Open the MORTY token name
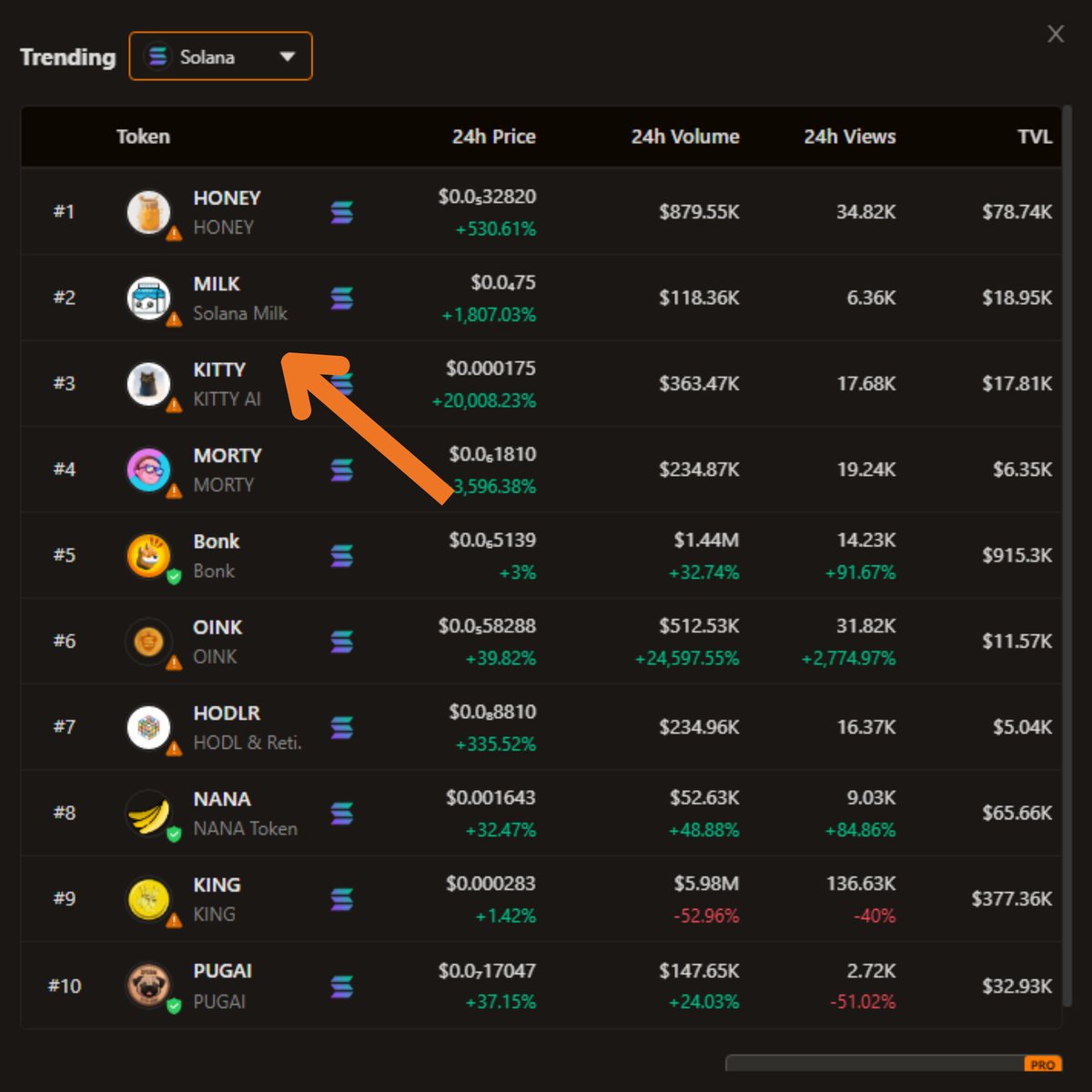 pos(227,455)
